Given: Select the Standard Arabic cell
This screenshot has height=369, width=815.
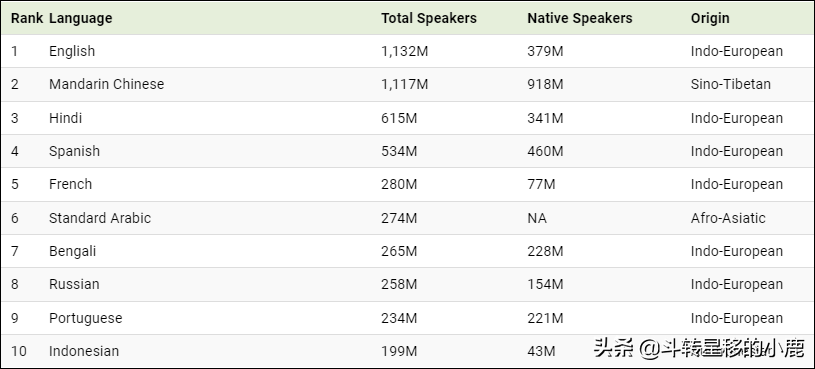Looking at the screenshot, I should [100, 218].
